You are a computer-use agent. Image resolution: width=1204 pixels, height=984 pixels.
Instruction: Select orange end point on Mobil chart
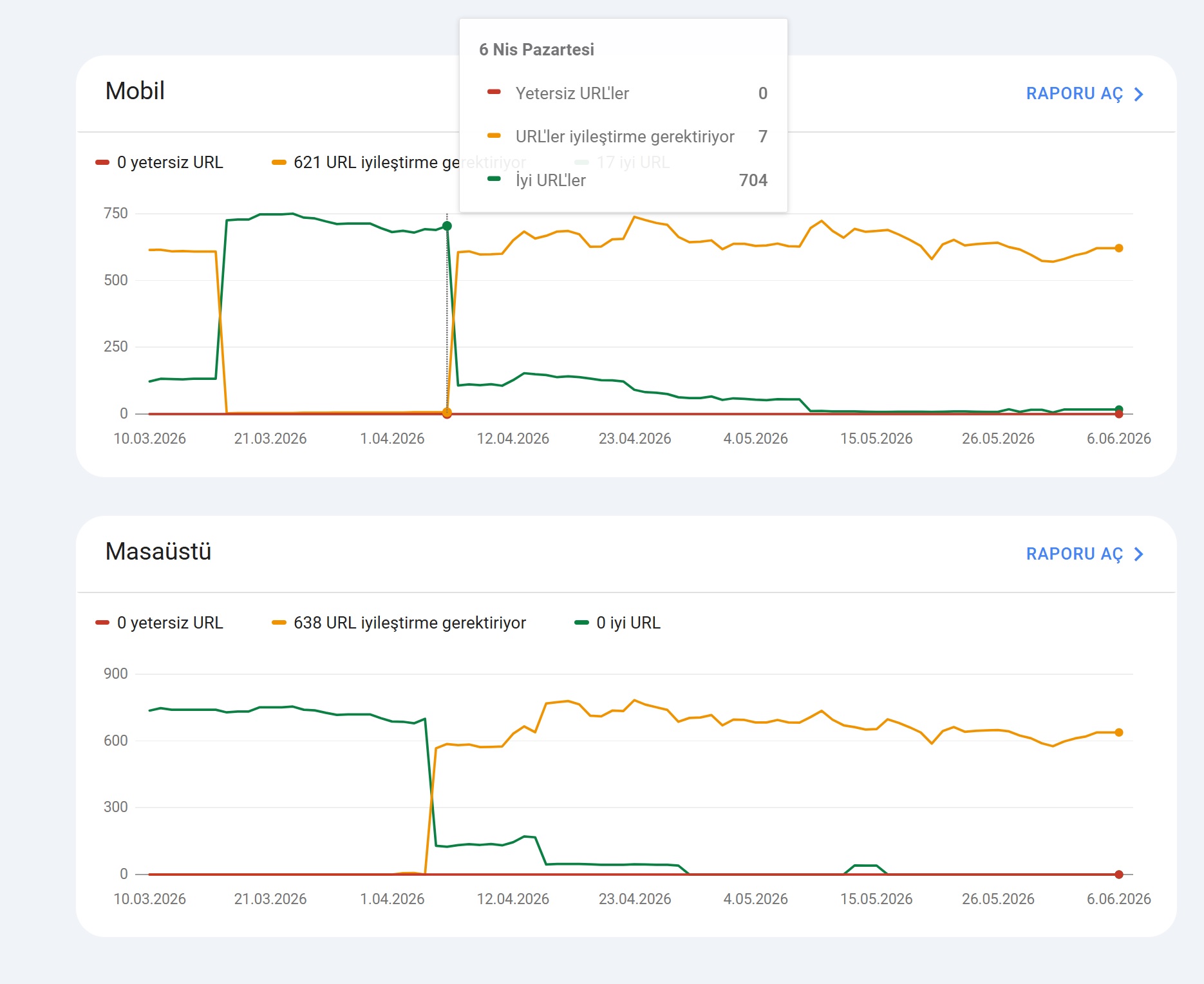(1119, 248)
